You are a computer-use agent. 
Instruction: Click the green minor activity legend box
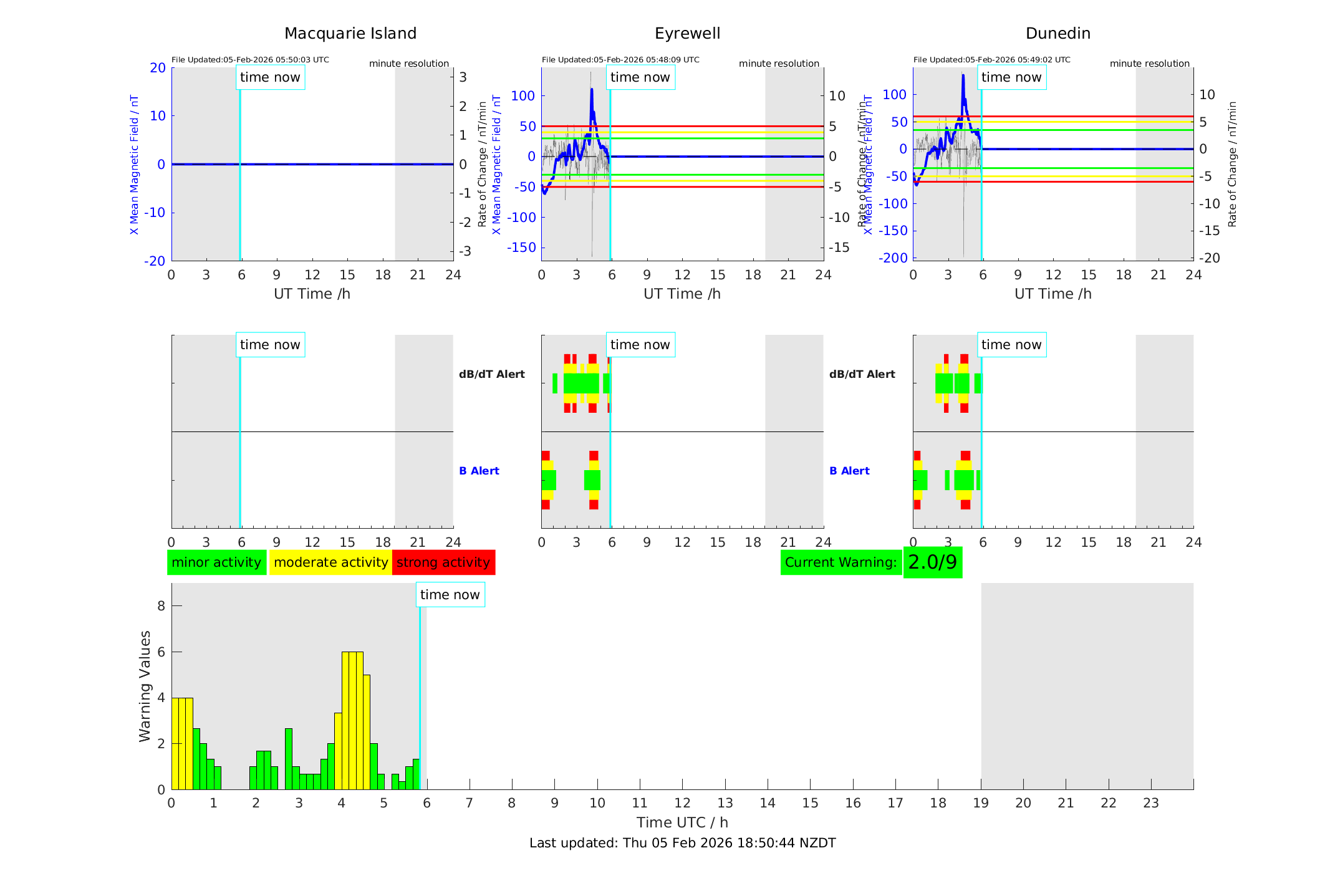coord(216,562)
